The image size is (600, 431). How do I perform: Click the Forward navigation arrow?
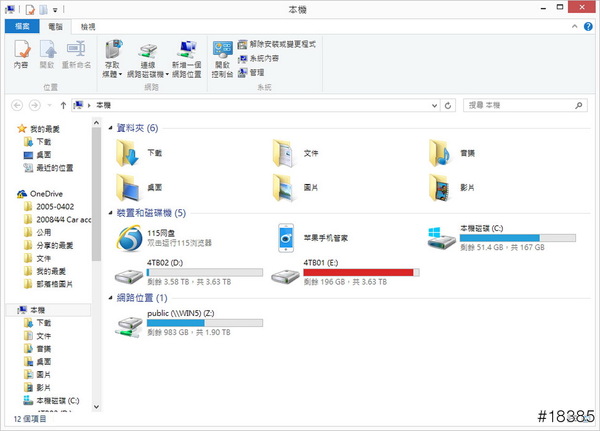[x=34, y=105]
